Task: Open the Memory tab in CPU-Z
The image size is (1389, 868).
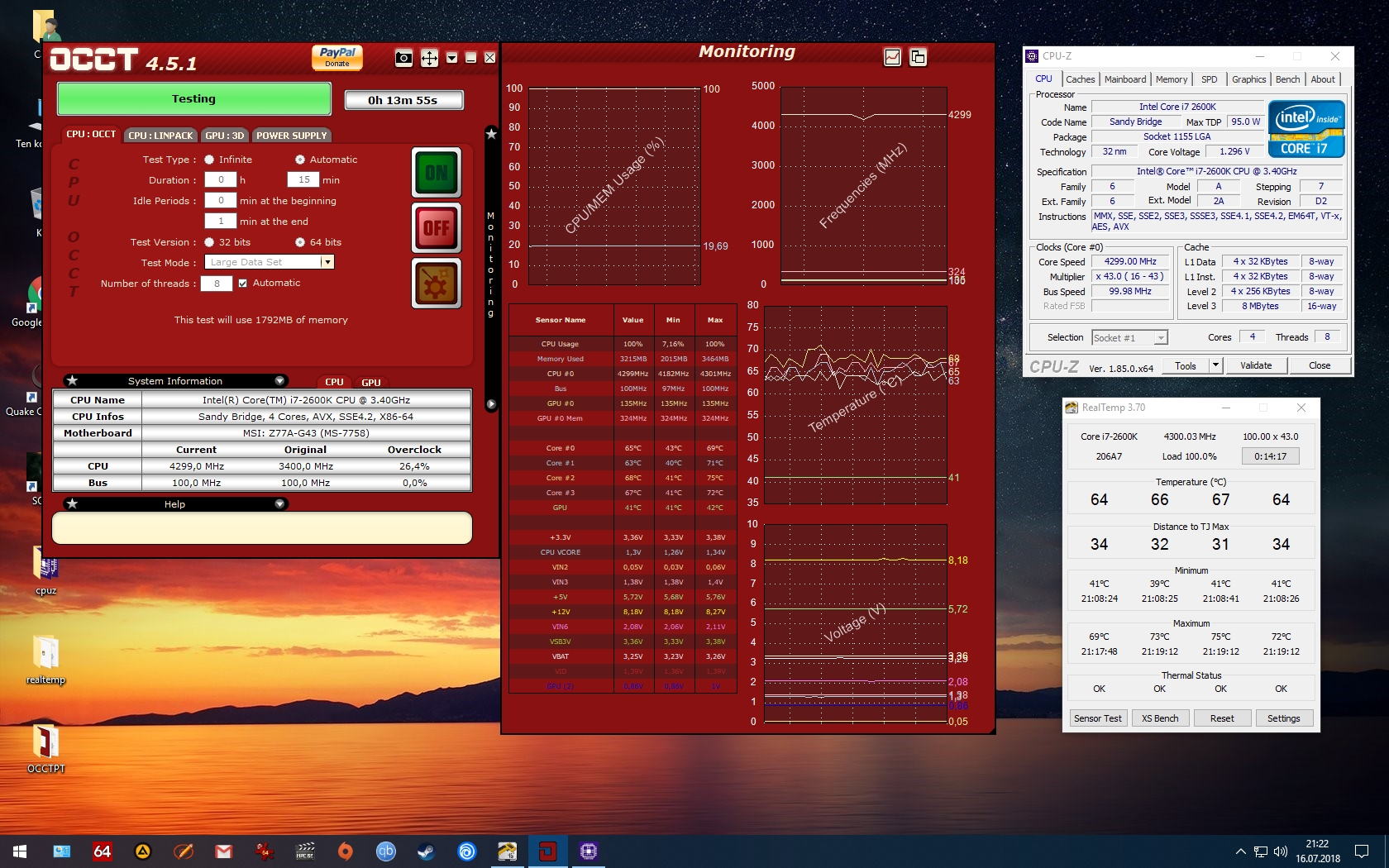Action: pyautogui.click(x=1172, y=79)
